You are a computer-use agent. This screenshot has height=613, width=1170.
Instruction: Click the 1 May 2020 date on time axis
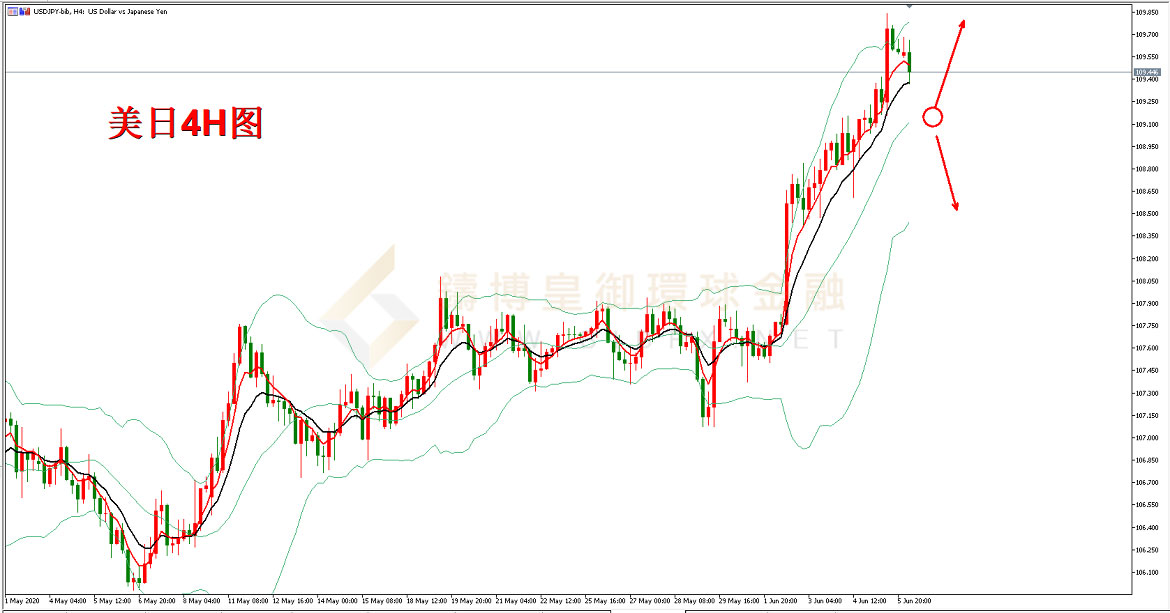21,602
